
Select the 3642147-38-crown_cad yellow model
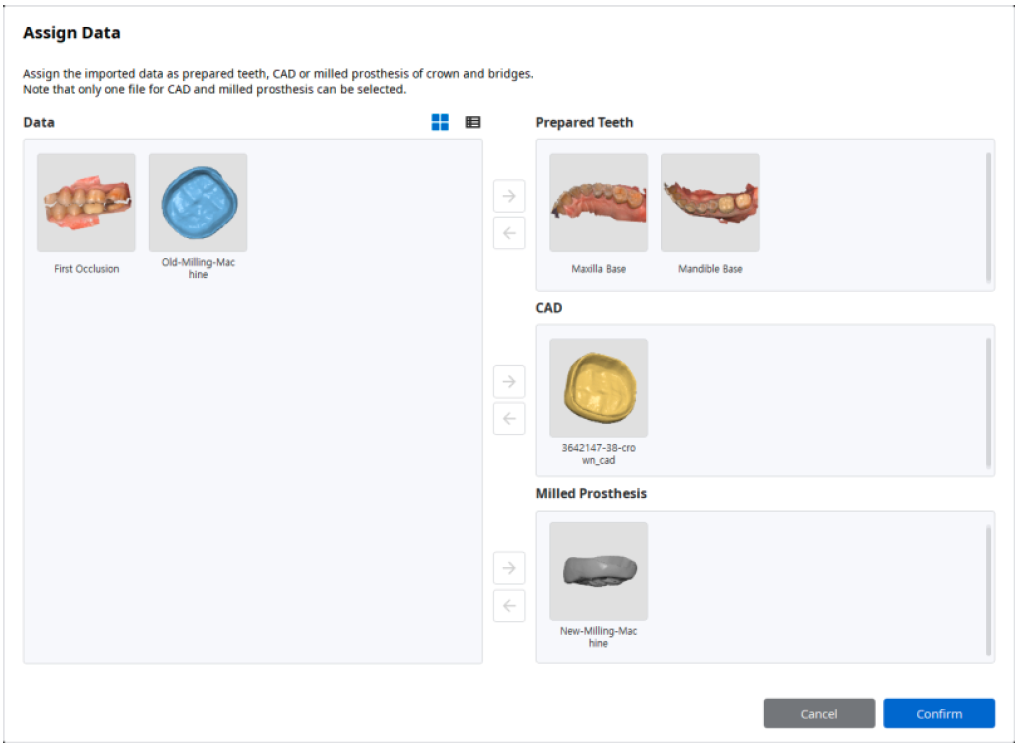tap(598, 388)
